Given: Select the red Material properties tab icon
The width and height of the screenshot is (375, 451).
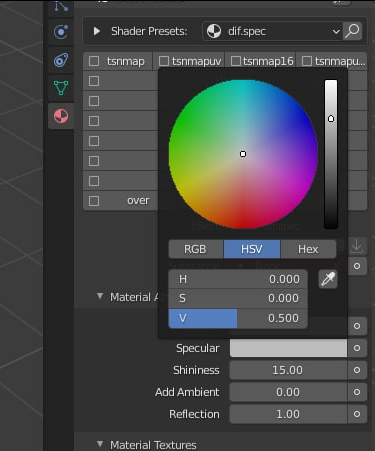Looking at the screenshot, I should pyautogui.click(x=61, y=116).
